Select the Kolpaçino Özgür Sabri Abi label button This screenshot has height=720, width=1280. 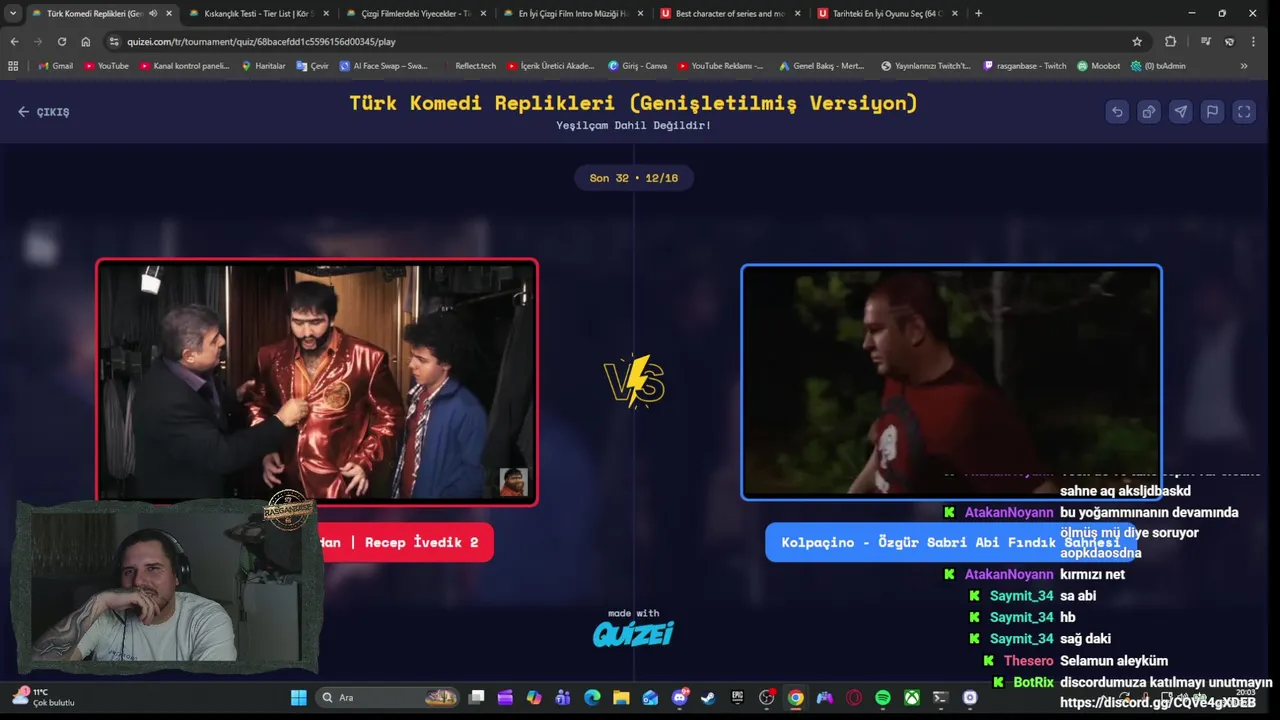(x=950, y=542)
